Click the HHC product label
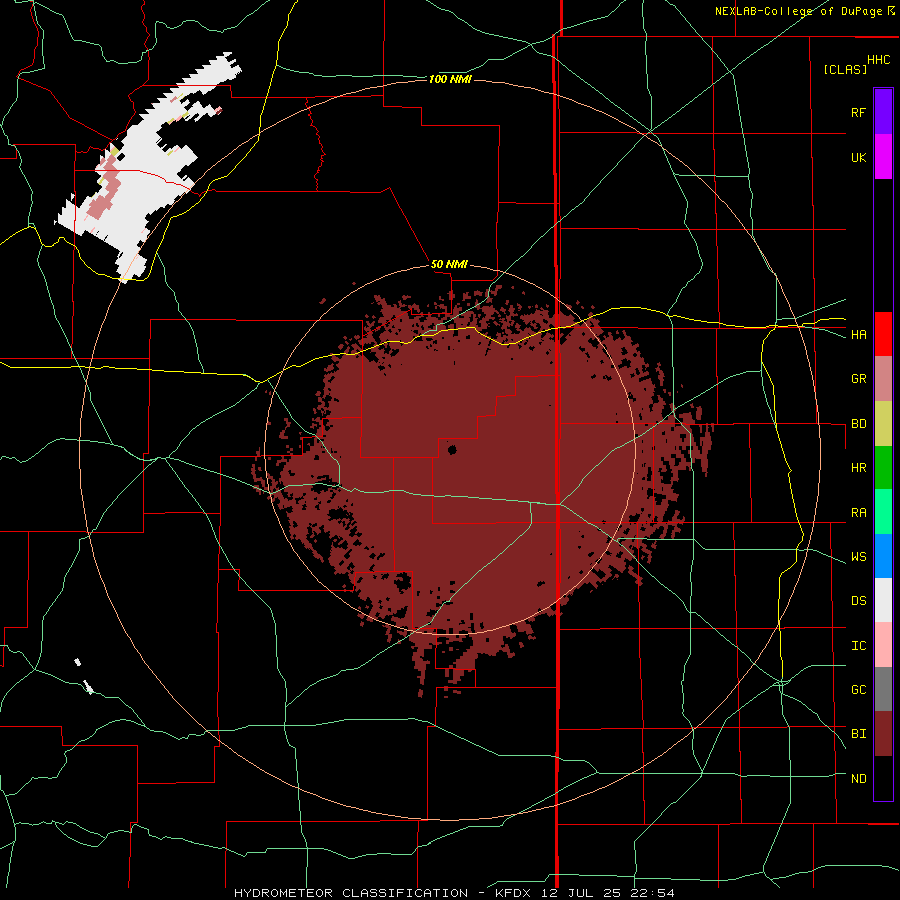The width and height of the screenshot is (900, 900). tap(879, 60)
